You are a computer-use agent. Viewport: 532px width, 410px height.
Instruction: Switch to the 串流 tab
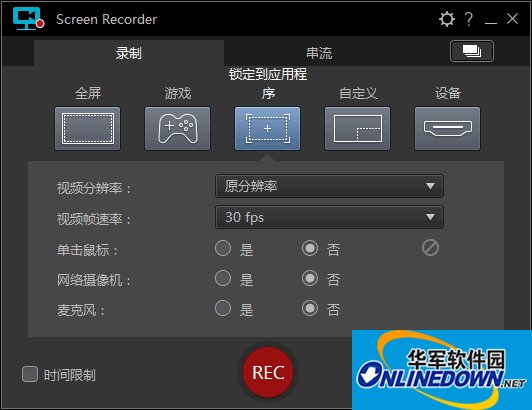[x=319, y=53]
